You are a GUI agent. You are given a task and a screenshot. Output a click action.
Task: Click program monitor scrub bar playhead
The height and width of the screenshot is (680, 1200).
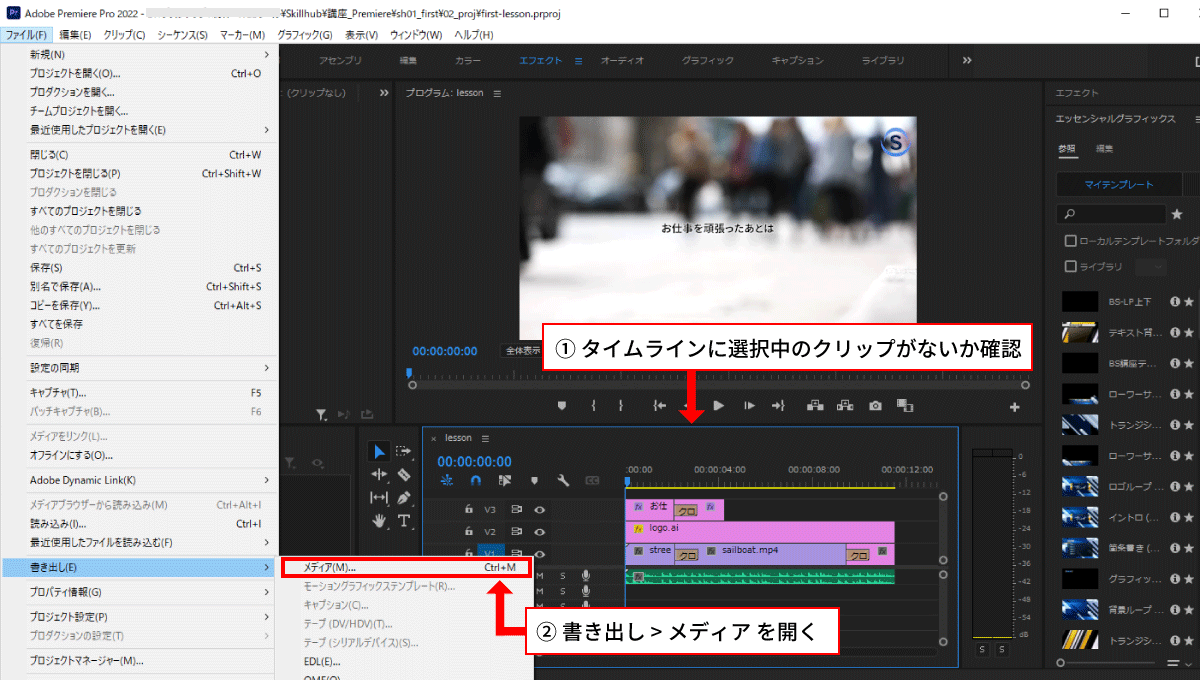pyautogui.click(x=408, y=375)
